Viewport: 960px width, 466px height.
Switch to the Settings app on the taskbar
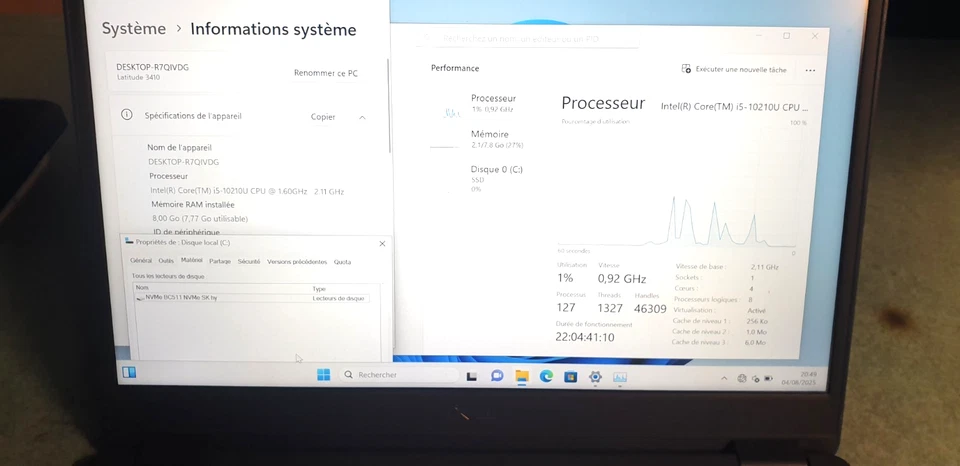point(595,377)
